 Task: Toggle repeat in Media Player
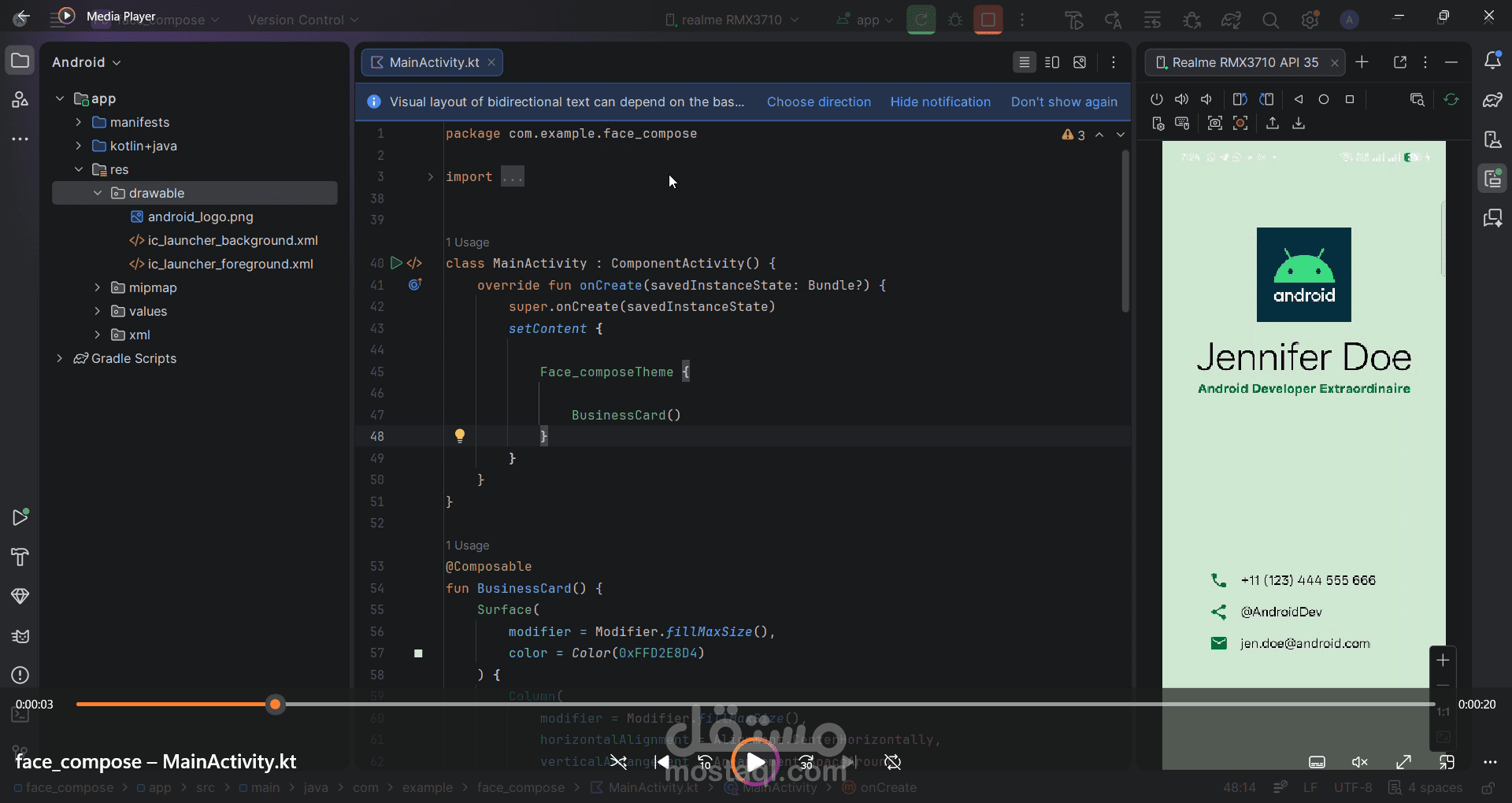[892, 762]
